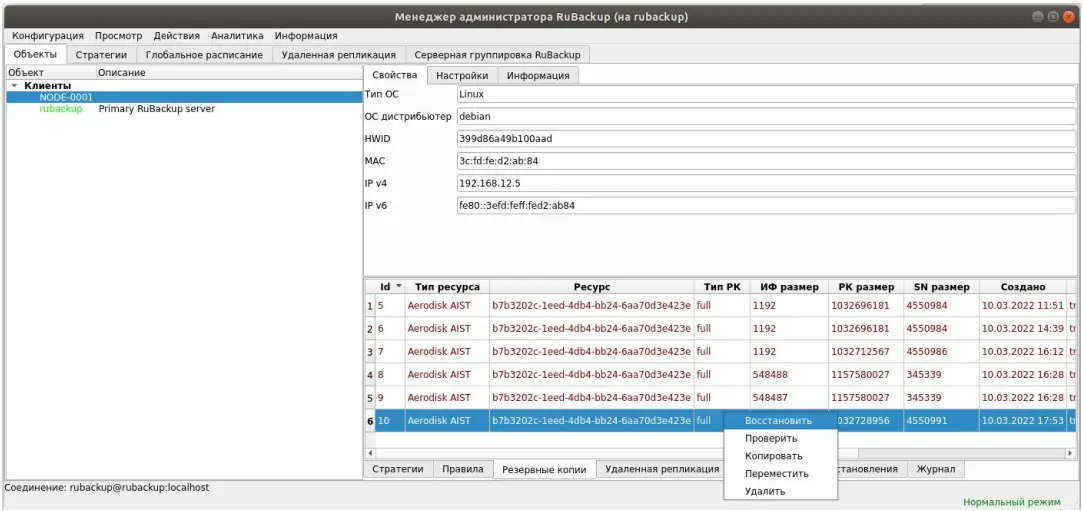The height and width of the screenshot is (511, 1083).
Task: Click horizontal scrollbar left arrow
Action: pos(370,453)
